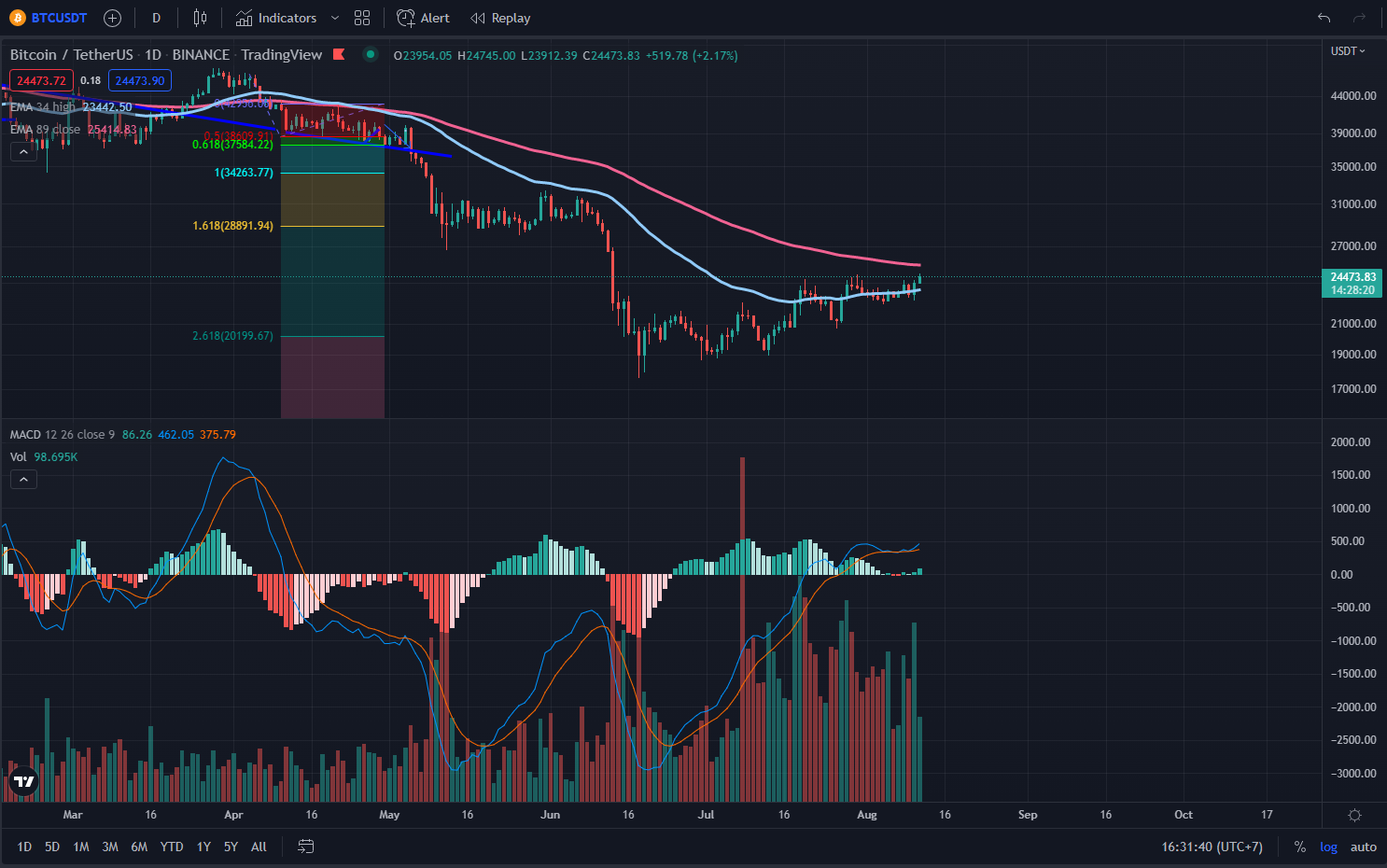Open the go-to-date calendar icon
The width and height of the screenshot is (1387, 868).
(305, 847)
